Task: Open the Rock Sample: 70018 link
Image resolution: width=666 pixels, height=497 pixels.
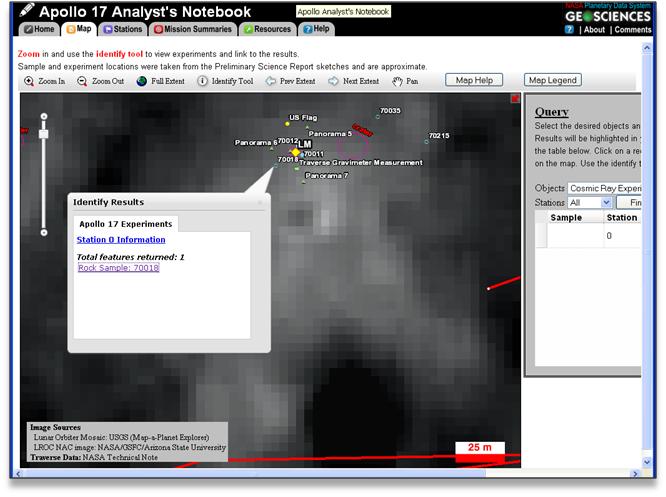Action: pos(119,268)
